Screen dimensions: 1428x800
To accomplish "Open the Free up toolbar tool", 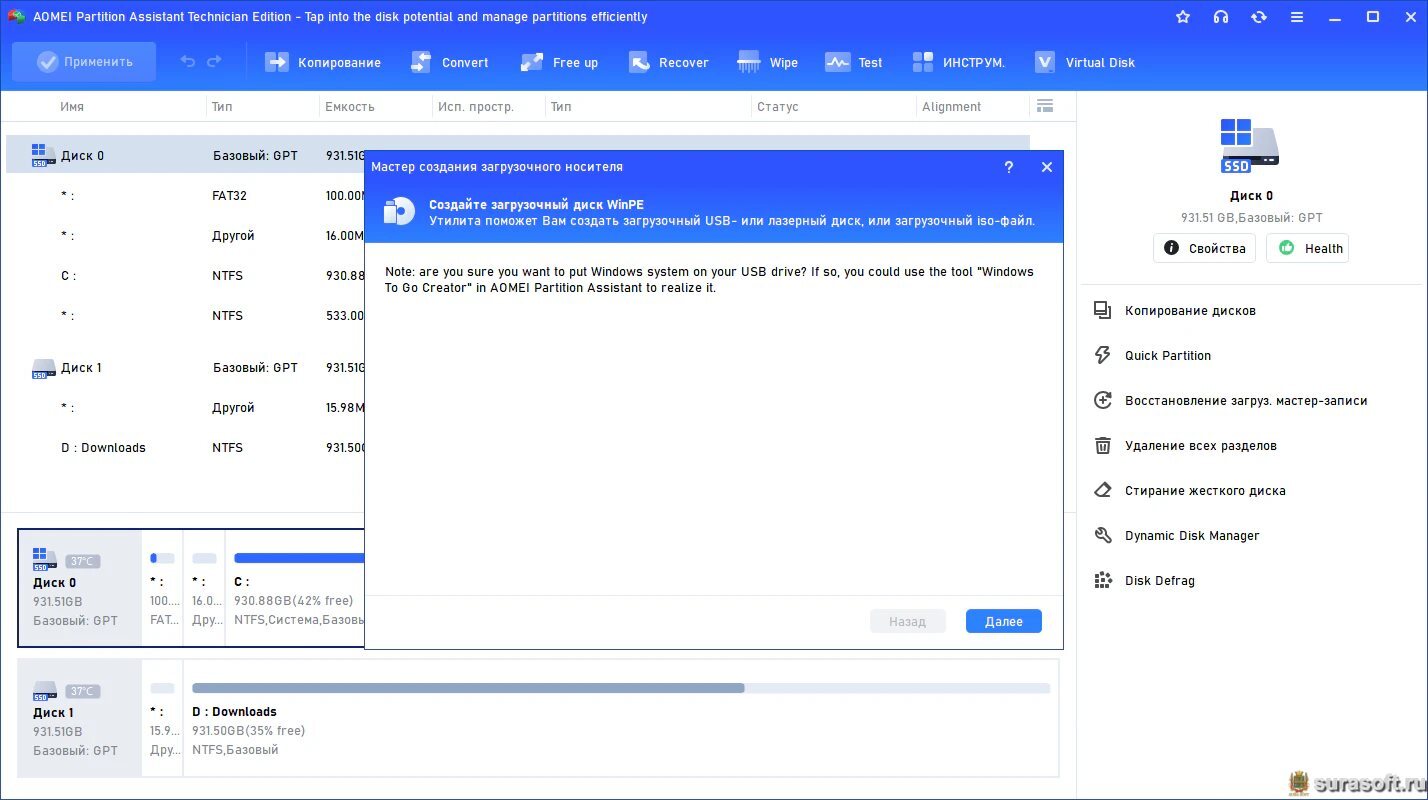I will tap(559, 62).
